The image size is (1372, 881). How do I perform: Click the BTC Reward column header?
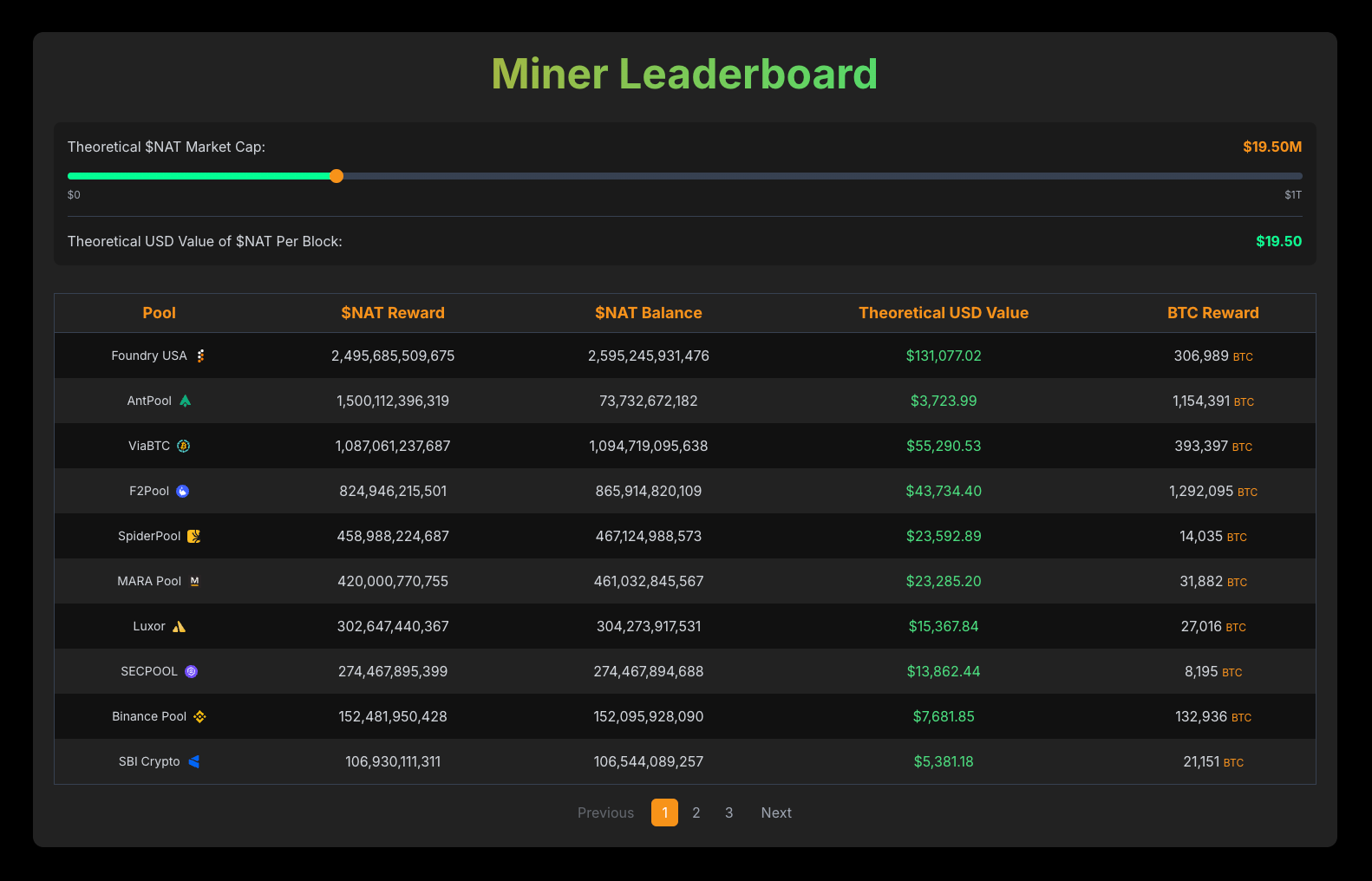click(1212, 313)
